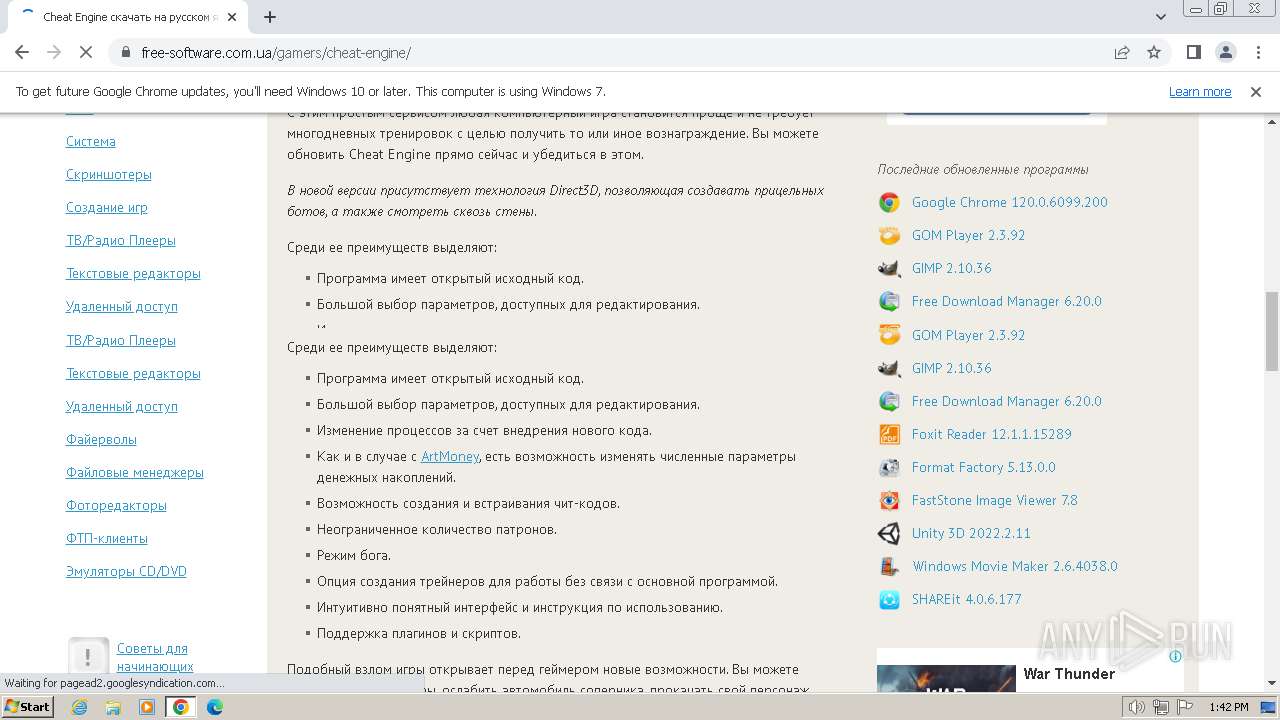Share this page via the share icon

(x=1122, y=52)
